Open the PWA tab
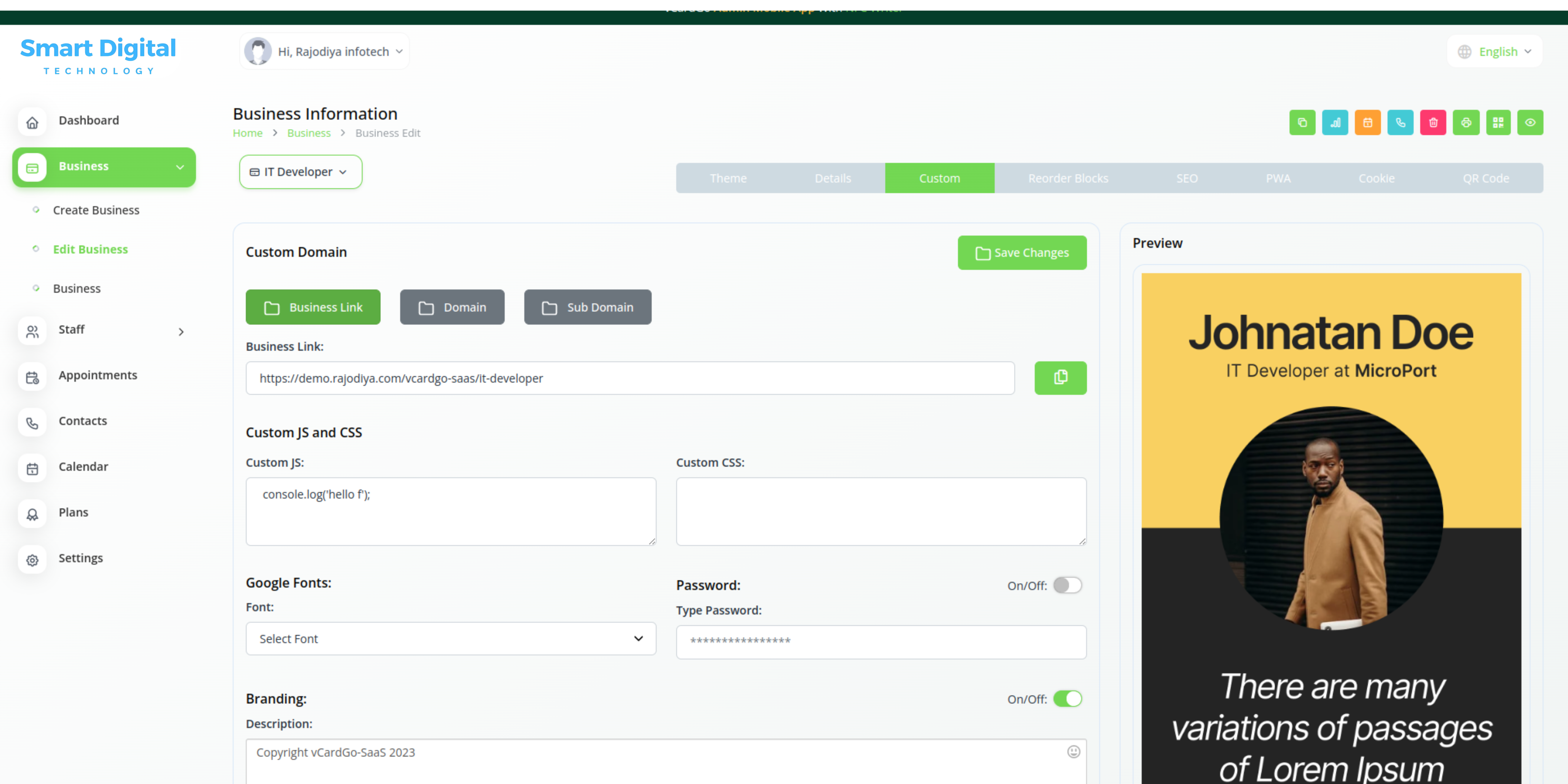Image resolution: width=1568 pixels, height=784 pixels. [1278, 178]
